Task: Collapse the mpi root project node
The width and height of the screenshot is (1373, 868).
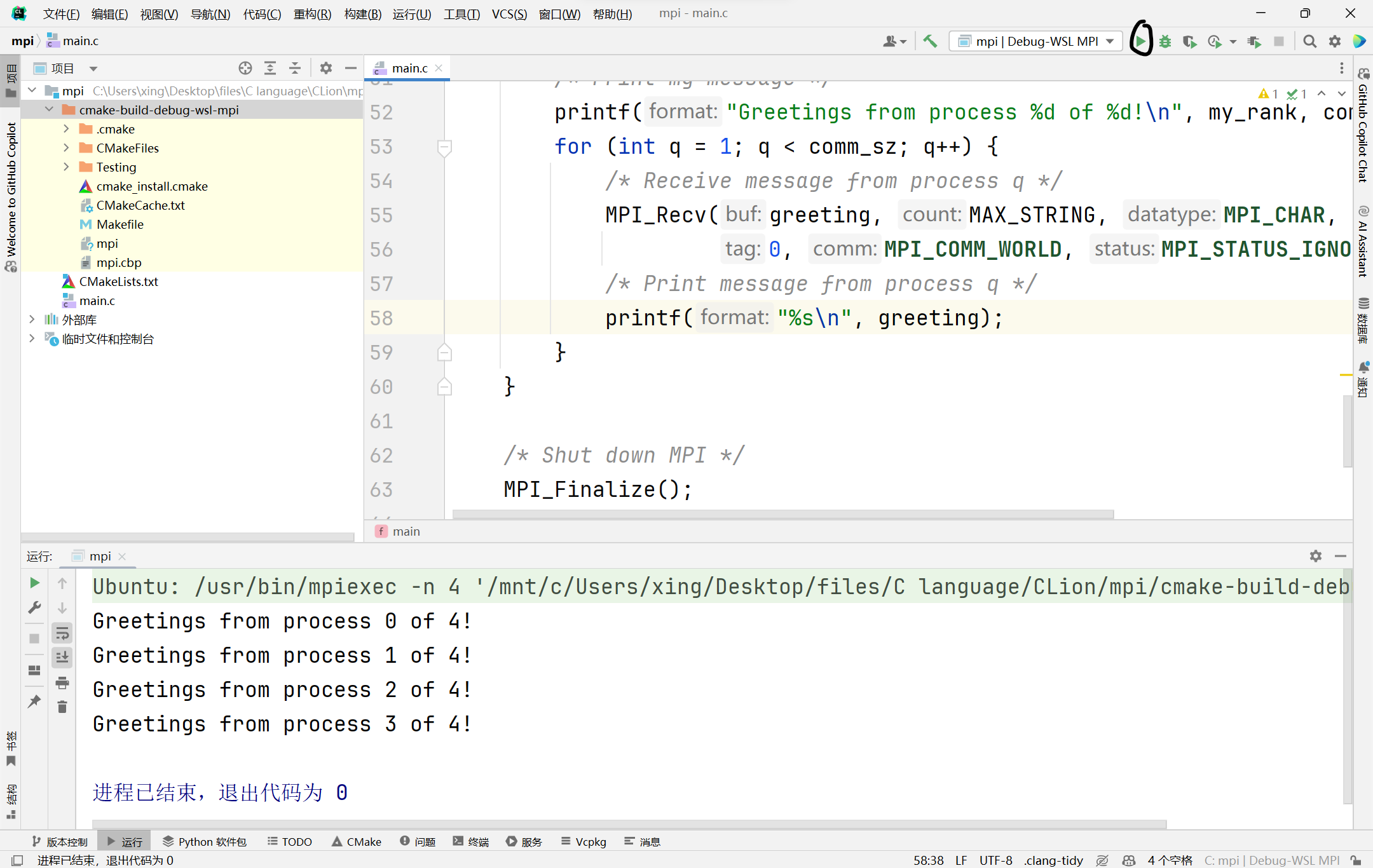Action: [32, 91]
